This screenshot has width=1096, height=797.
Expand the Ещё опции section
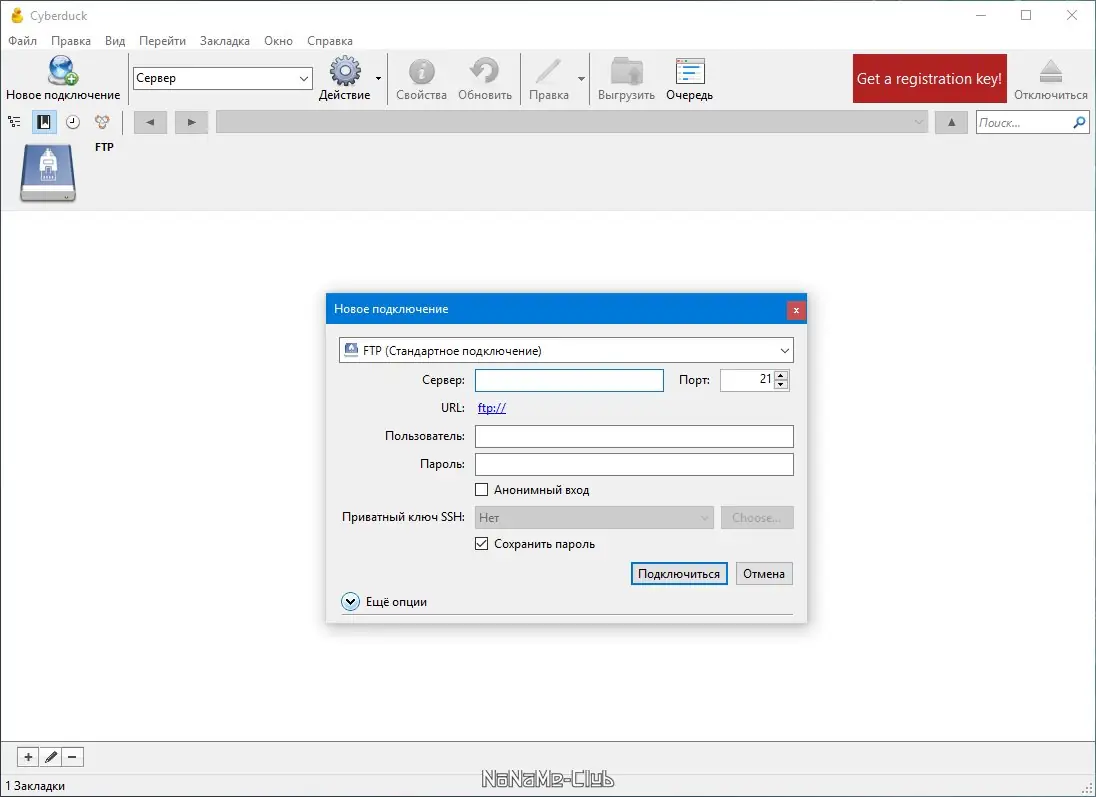[x=350, y=601]
